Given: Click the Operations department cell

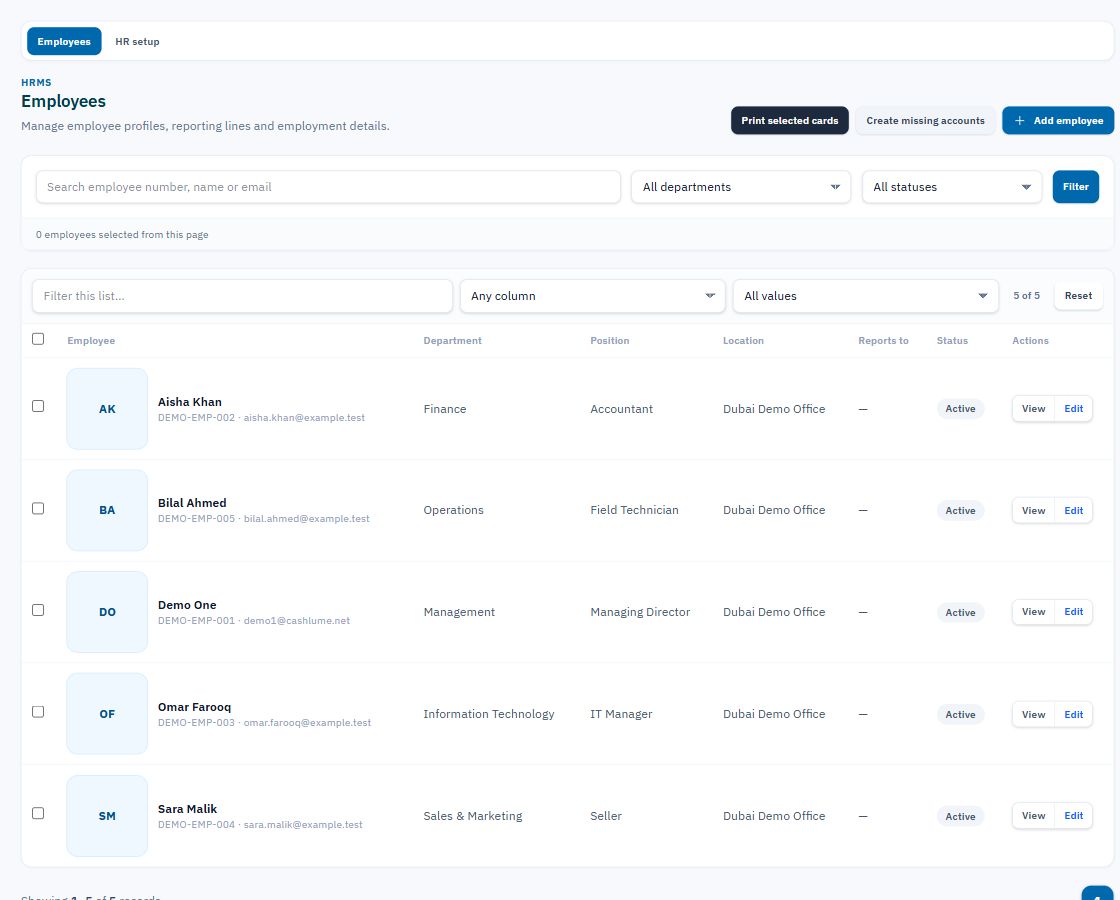Looking at the screenshot, I should point(454,510).
